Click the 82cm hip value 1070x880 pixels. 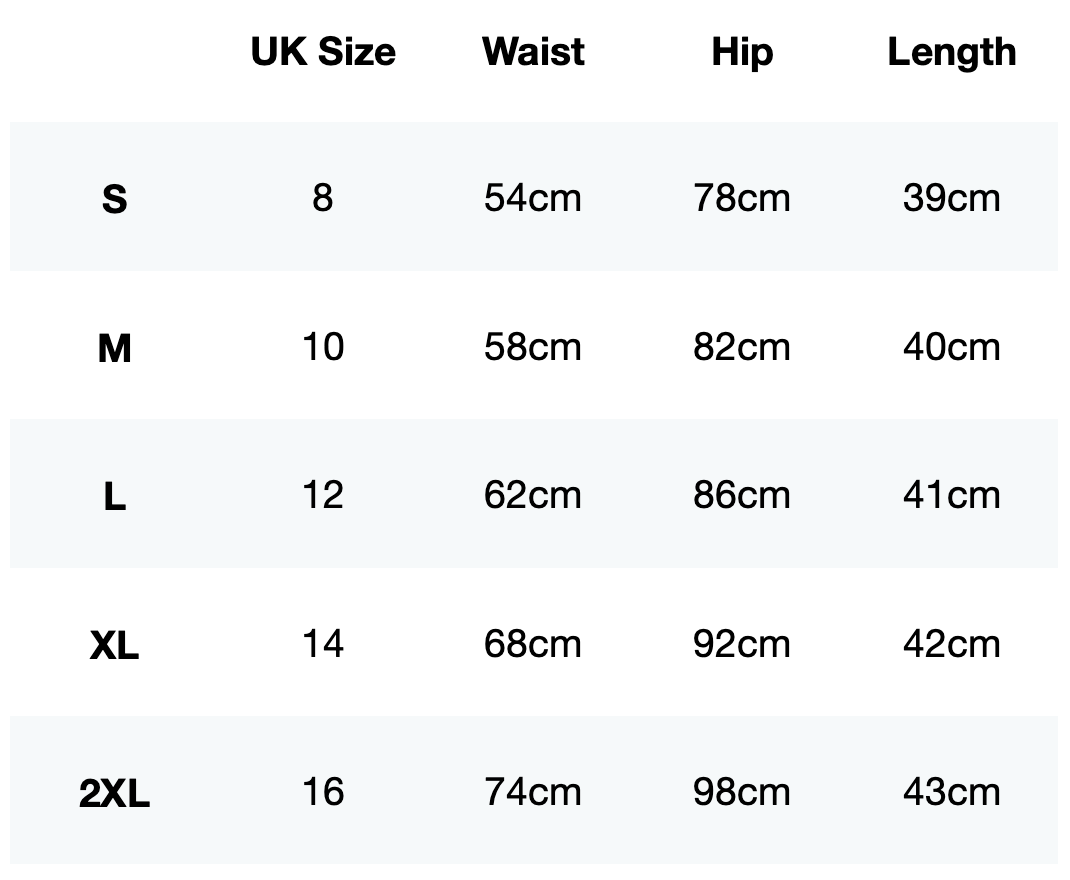point(741,347)
